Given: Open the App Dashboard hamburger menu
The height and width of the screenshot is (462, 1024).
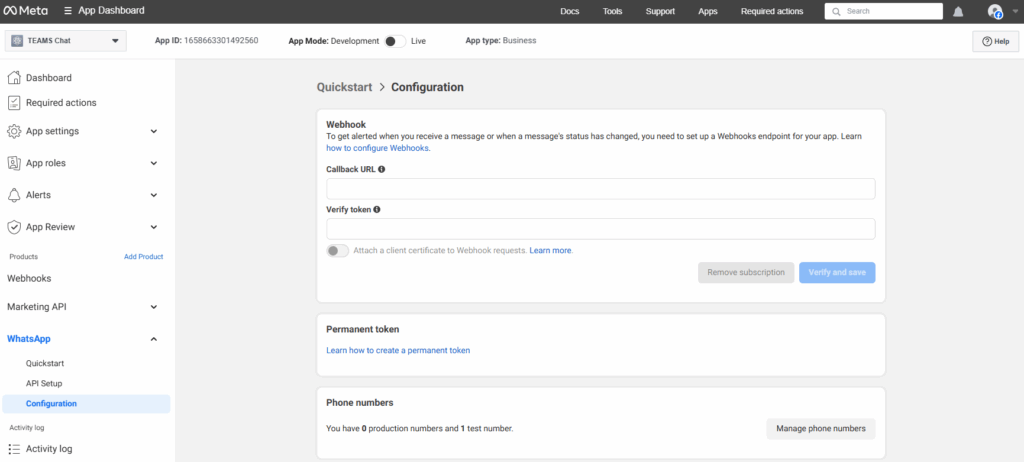Looking at the screenshot, I should tap(68, 11).
